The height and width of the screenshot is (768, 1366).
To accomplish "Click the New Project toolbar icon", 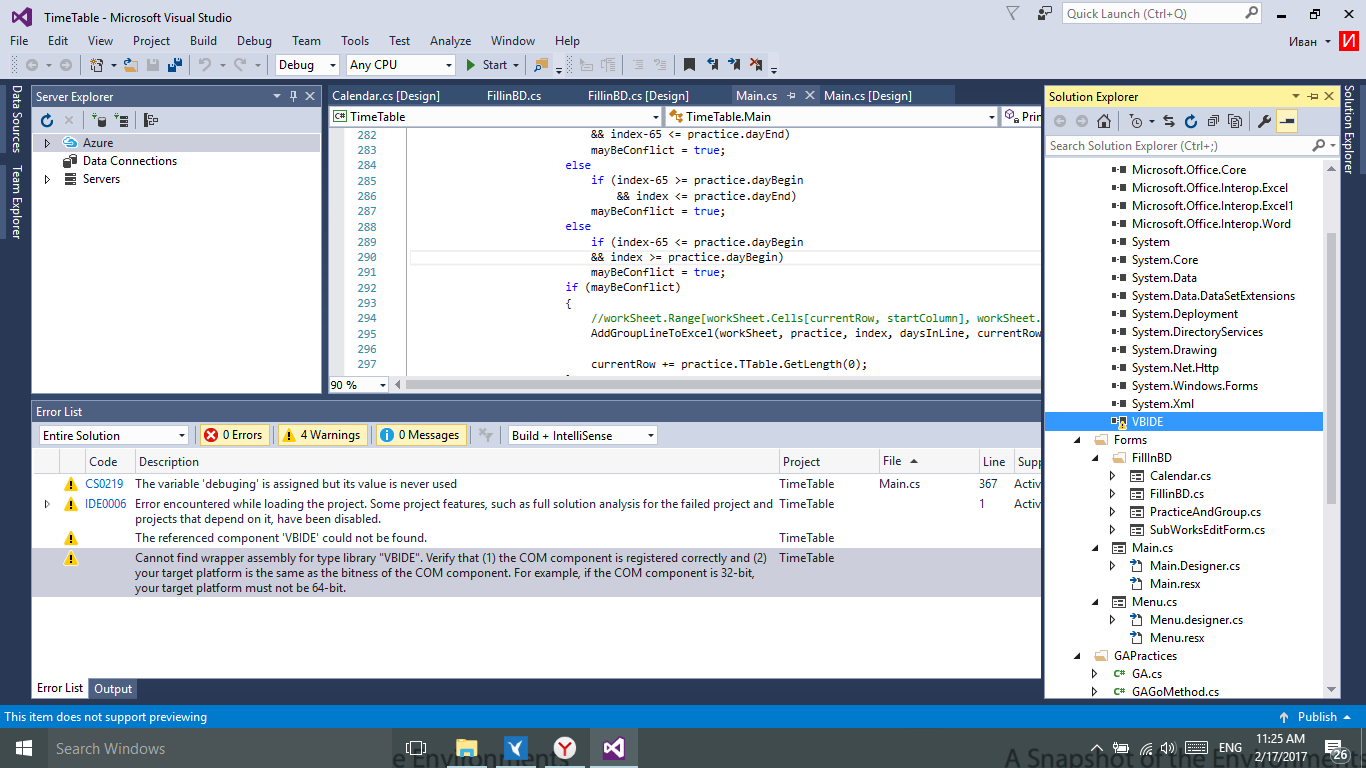I will [x=97, y=65].
